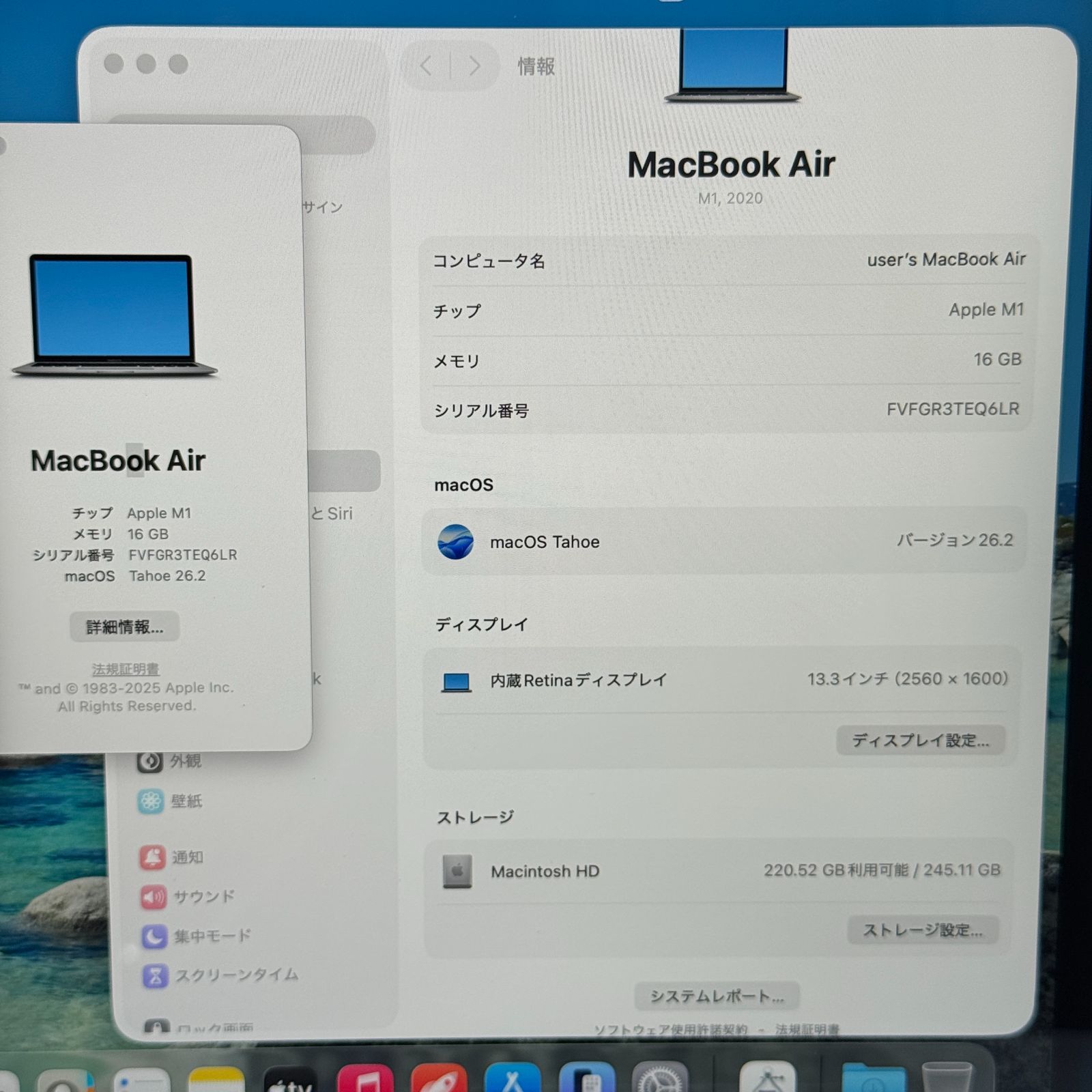Open Sound (サウンド) settings in sidebar
This screenshot has width=1092, height=1092.
[x=188, y=896]
